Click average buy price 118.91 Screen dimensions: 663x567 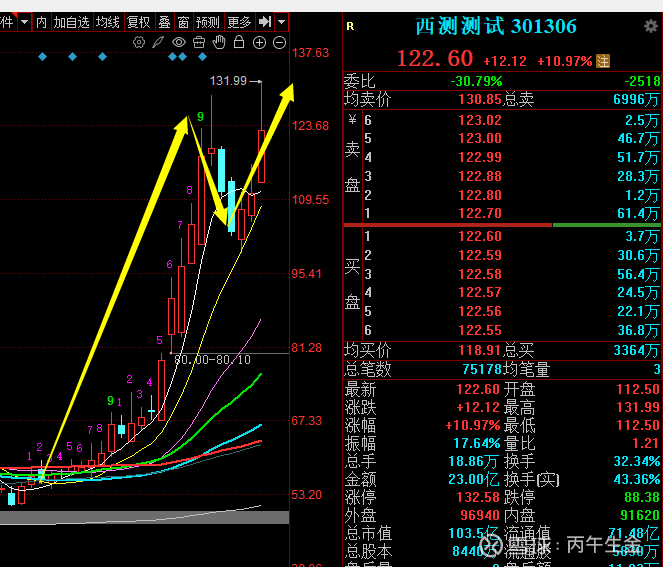coord(480,350)
